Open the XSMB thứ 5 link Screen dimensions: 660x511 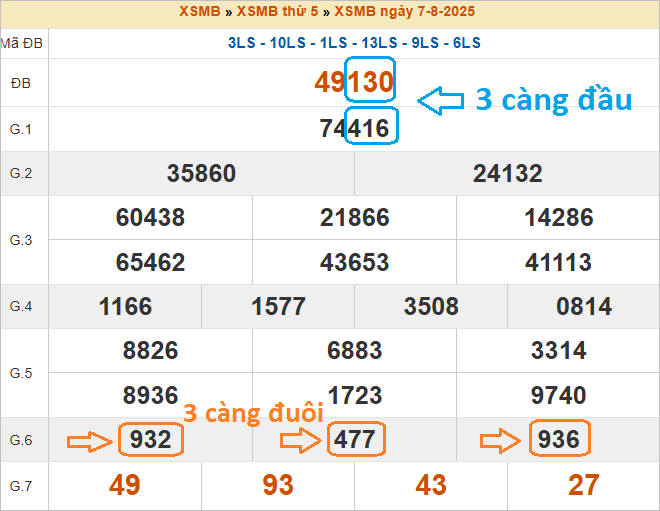tap(280, 12)
